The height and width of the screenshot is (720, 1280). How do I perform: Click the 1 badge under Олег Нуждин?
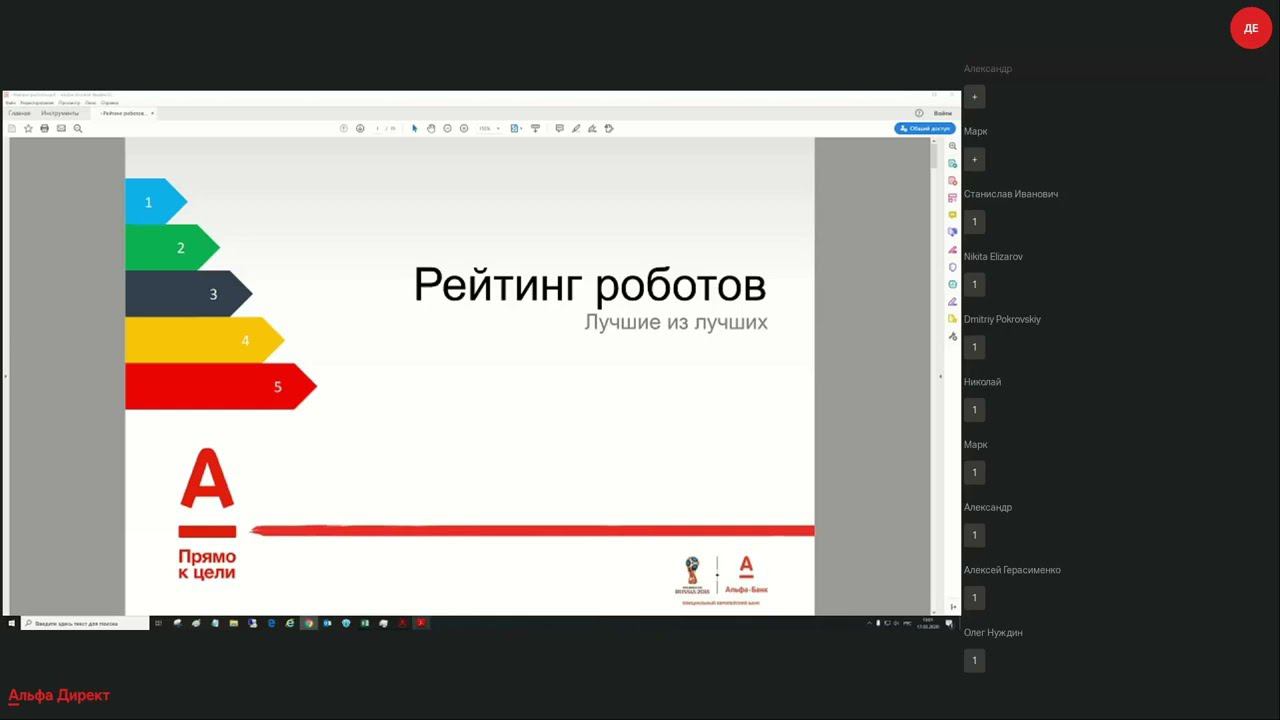[x=975, y=660]
